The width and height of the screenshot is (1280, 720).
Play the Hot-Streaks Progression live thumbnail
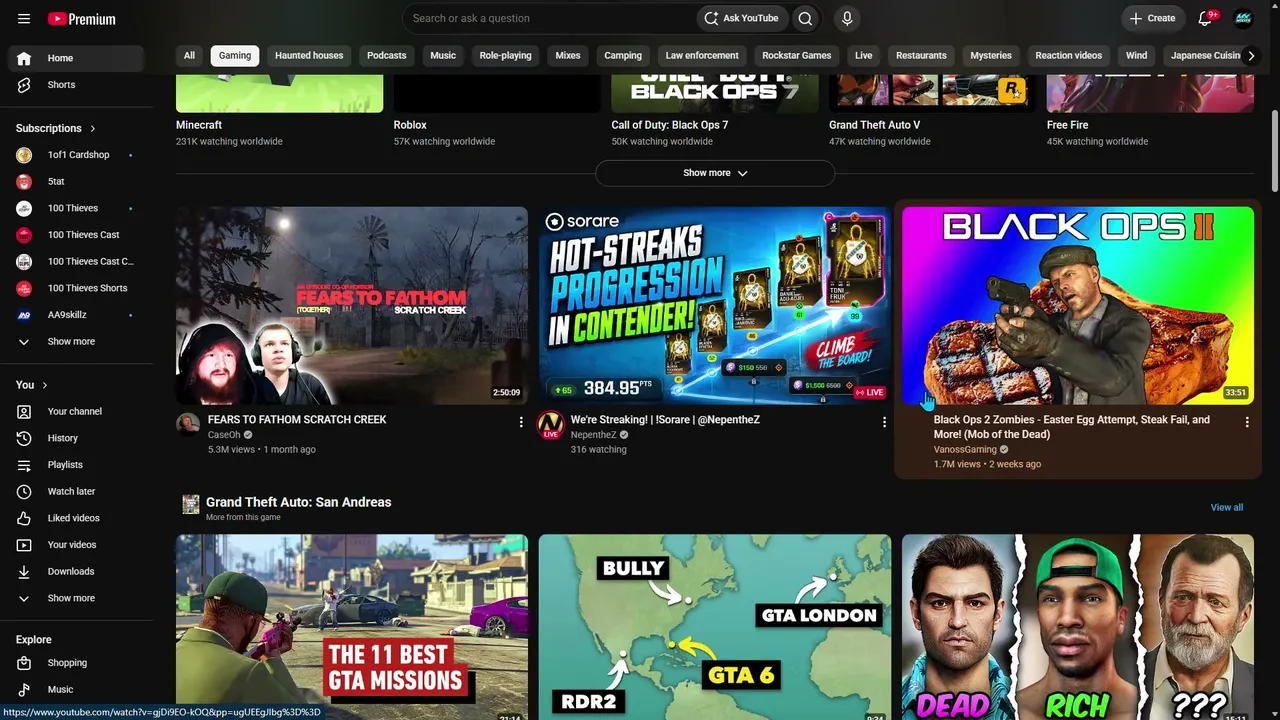pos(715,305)
